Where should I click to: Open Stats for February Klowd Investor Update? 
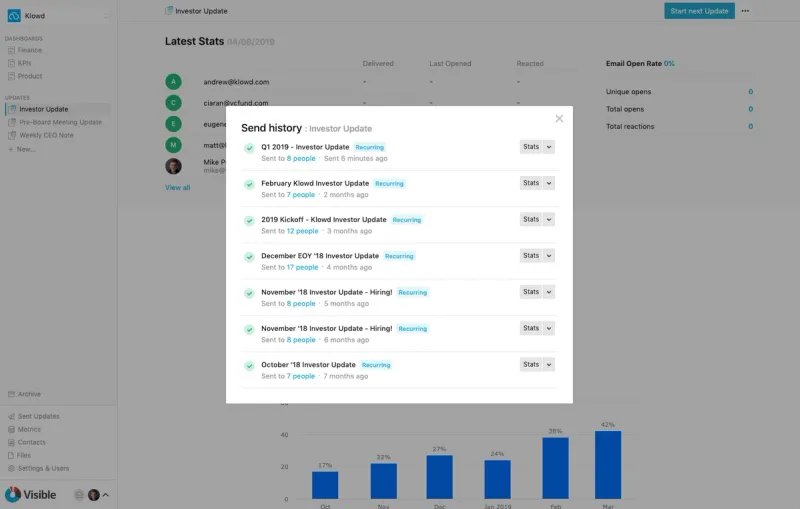(531, 183)
